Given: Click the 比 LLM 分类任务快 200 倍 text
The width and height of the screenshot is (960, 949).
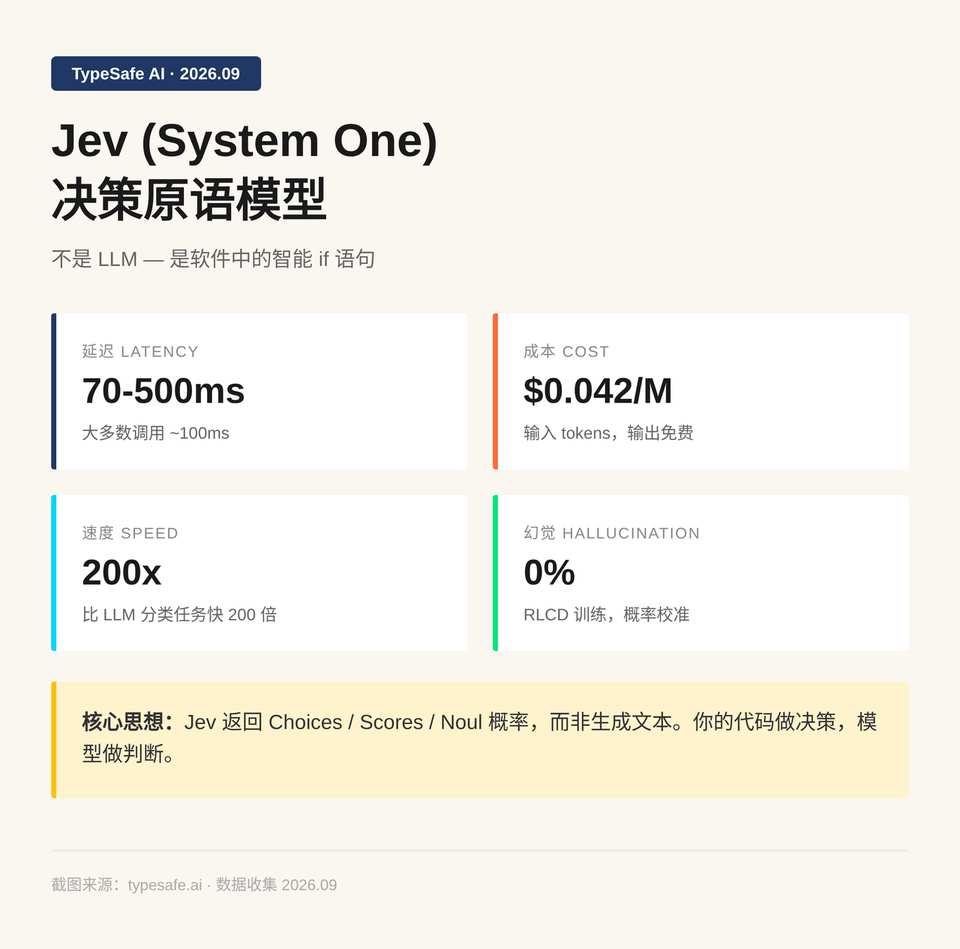Looking at the screenshot, I should 179,614.
